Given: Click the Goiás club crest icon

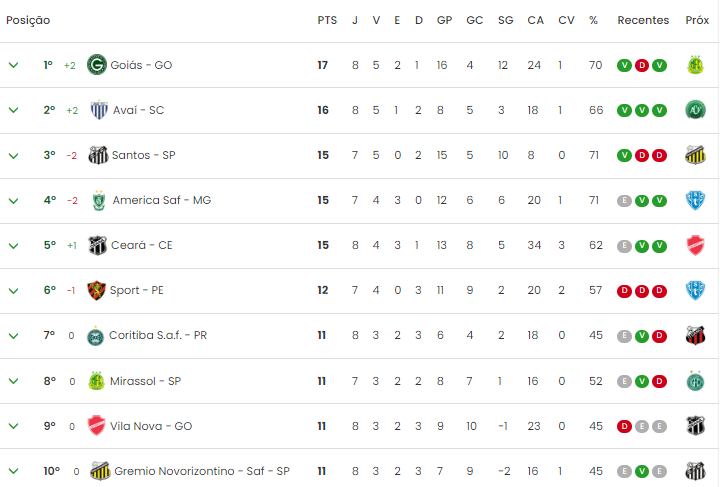Looking at the screenshot, I should 97,65.
